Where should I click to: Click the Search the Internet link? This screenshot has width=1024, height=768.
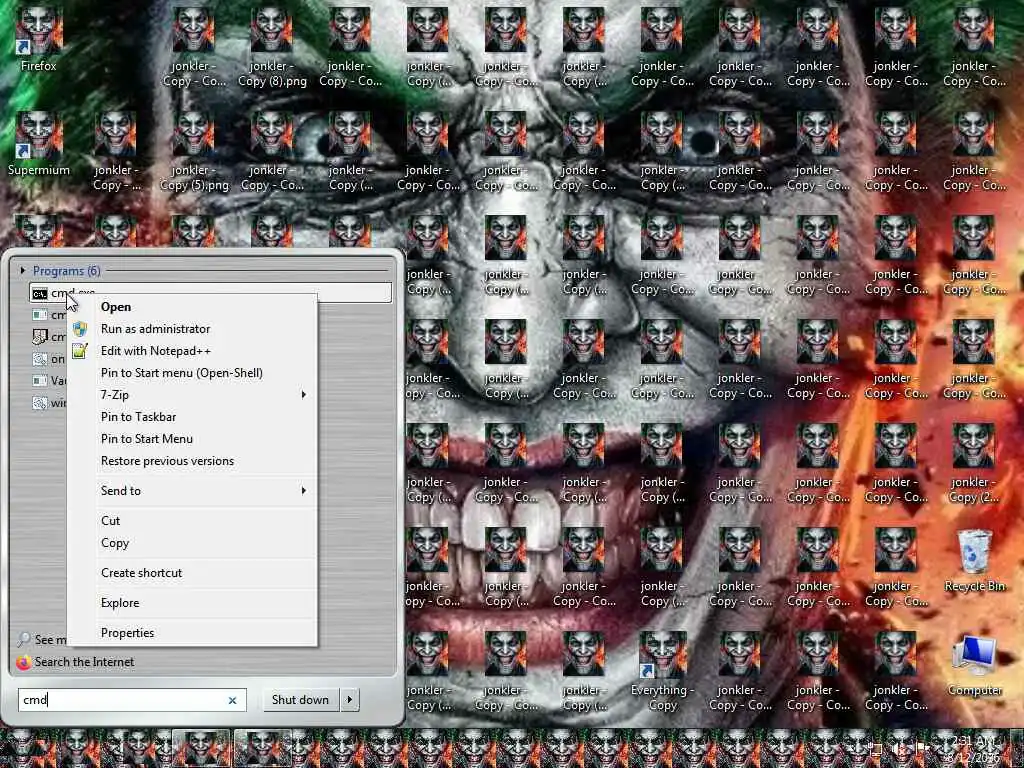(84, 662)
